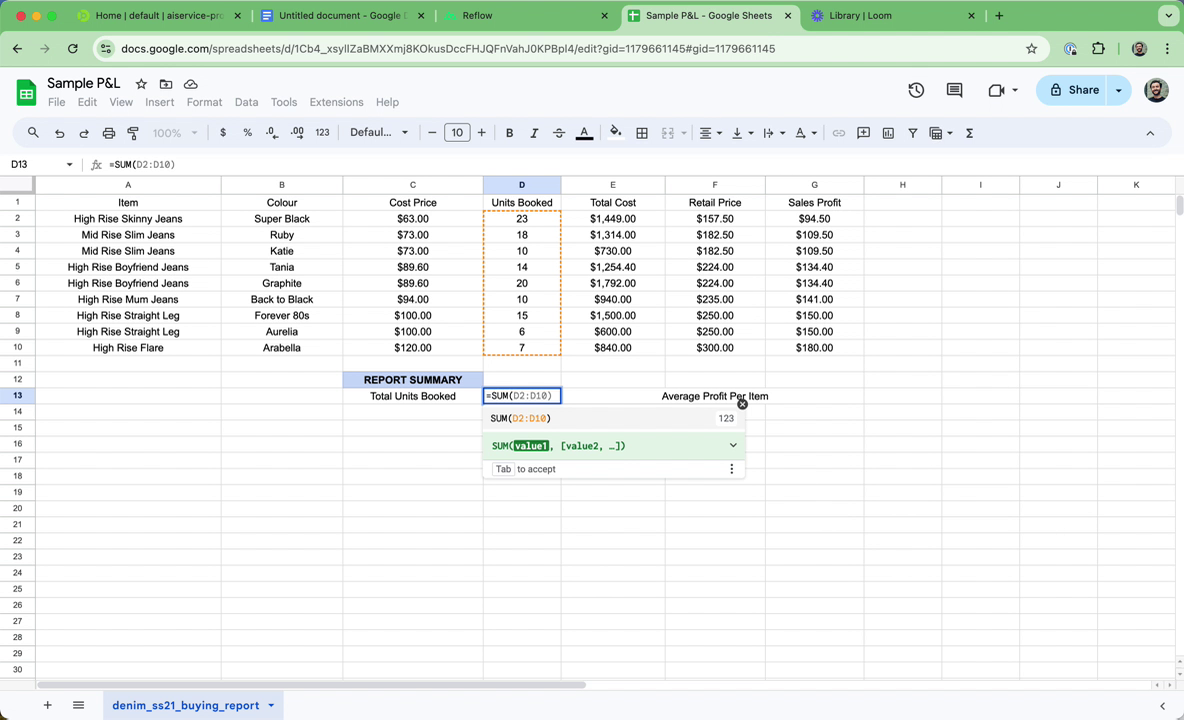Click the create filter icon
This screenshot has height=720, width=1184.
pyautogui.click(x=912, y=133)
